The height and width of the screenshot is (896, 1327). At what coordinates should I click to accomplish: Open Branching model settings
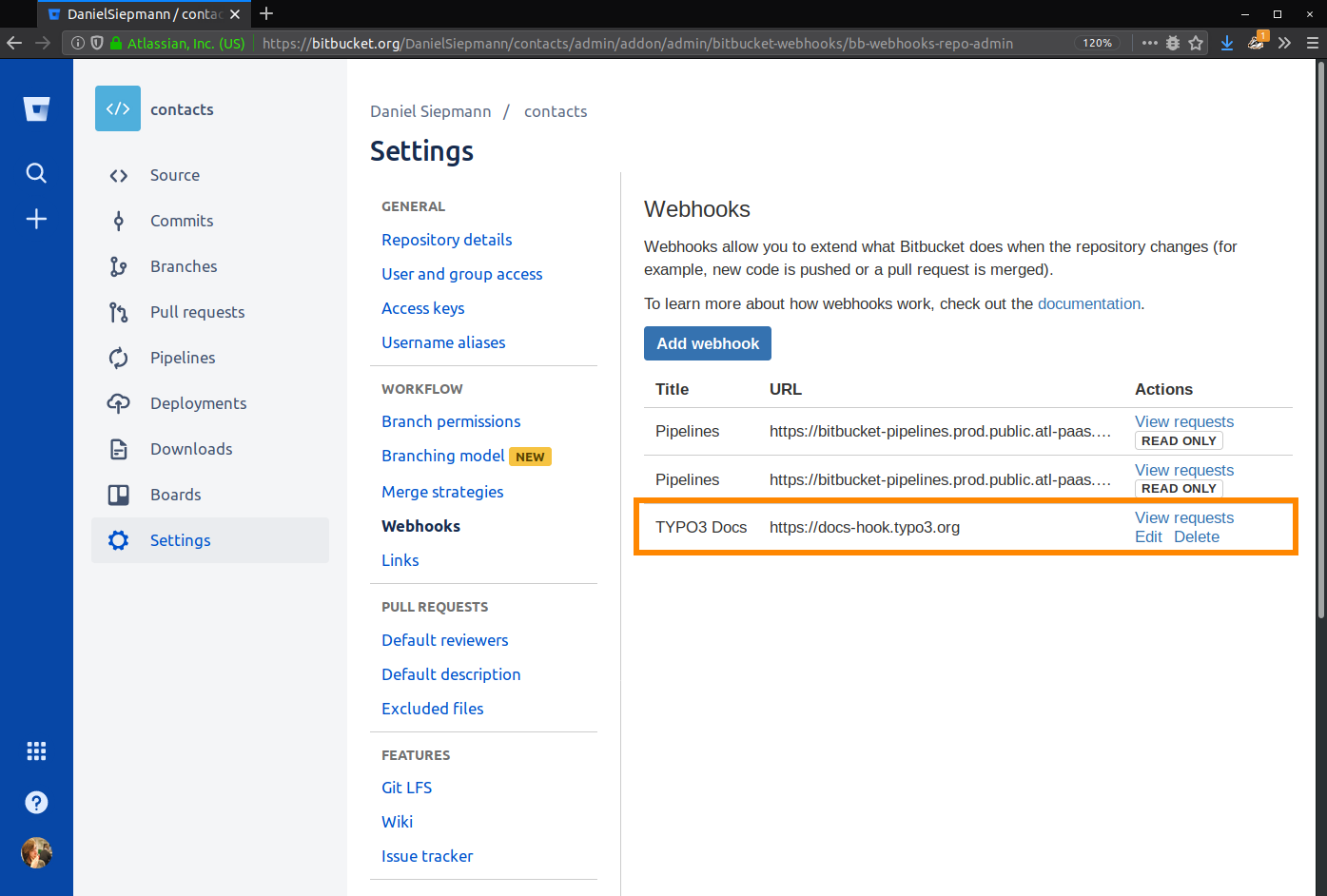443,456
